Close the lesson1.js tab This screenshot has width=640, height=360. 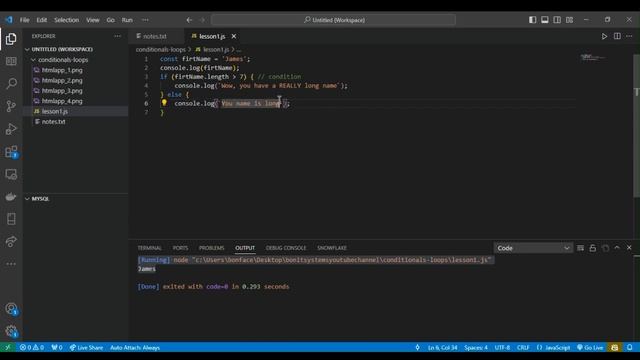[x=234, y=36]
